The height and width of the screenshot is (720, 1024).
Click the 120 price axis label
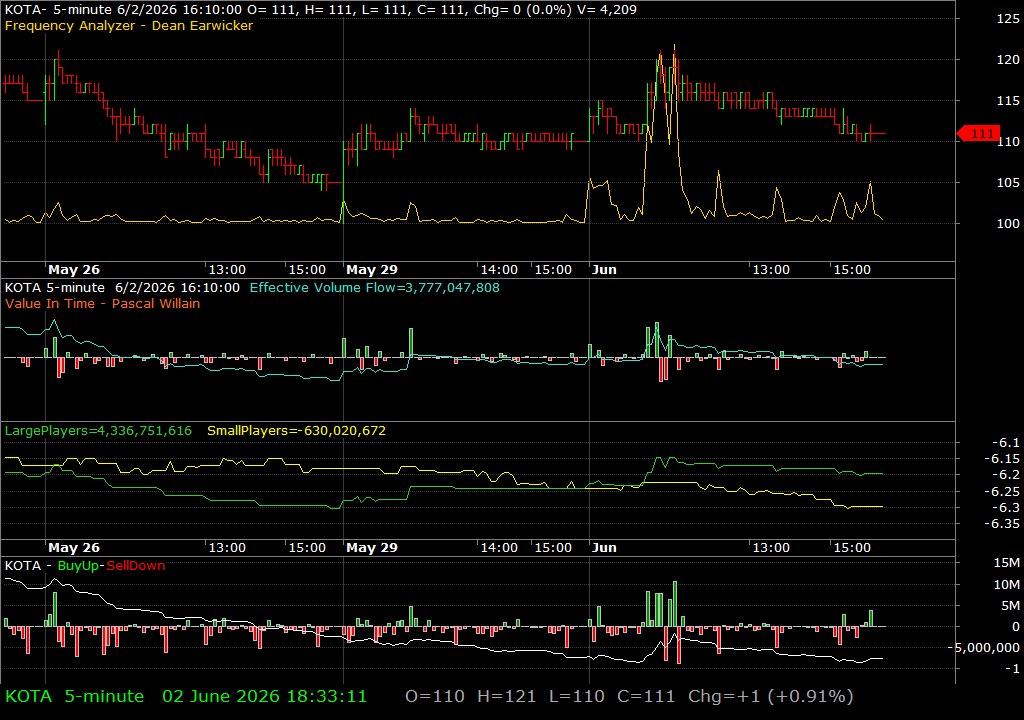pos(1008,59)
